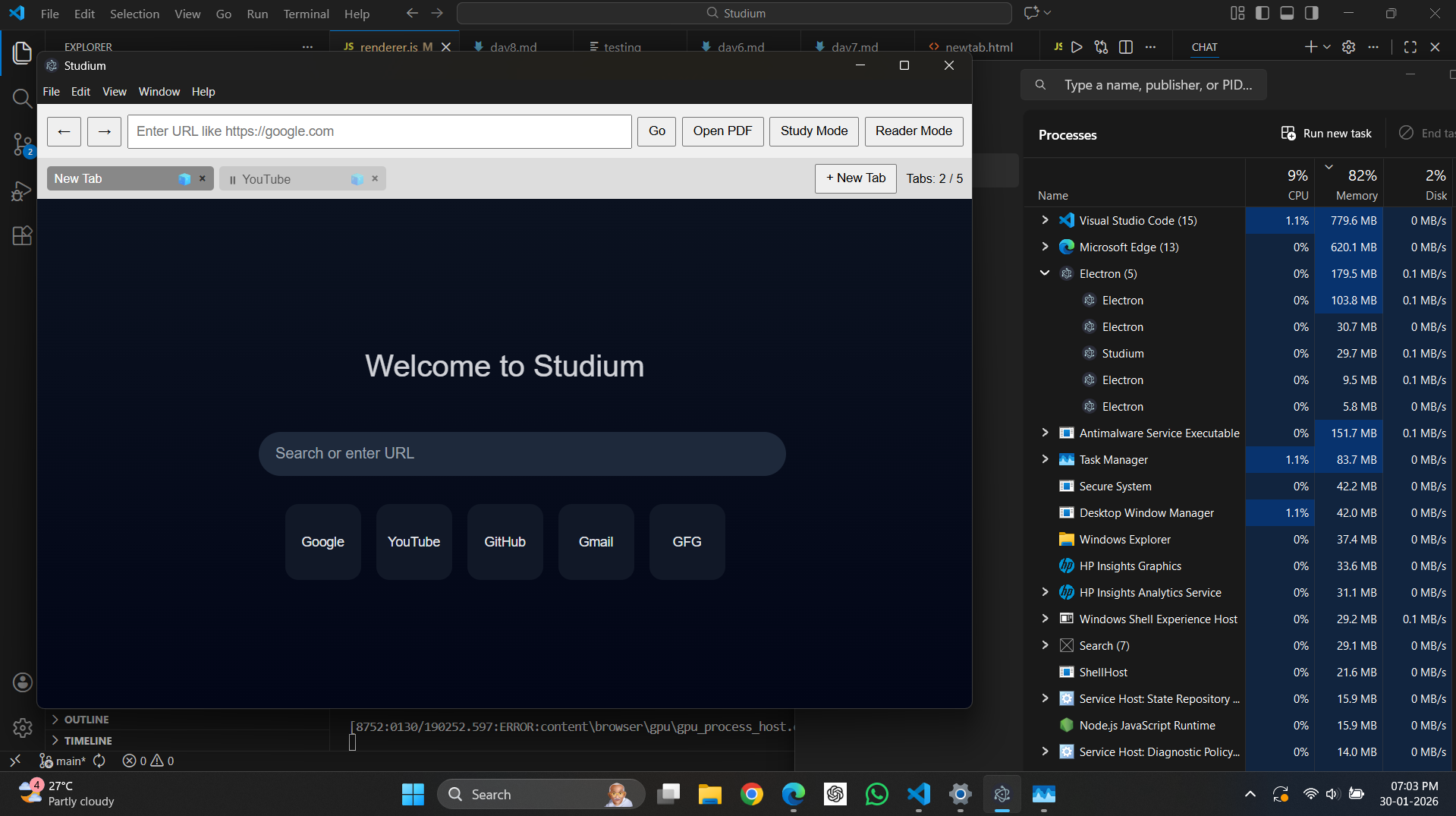Expand the Search (7) process group
Image resolution: width=1456 pixels, height=816 pixels.
point(1045,645)
